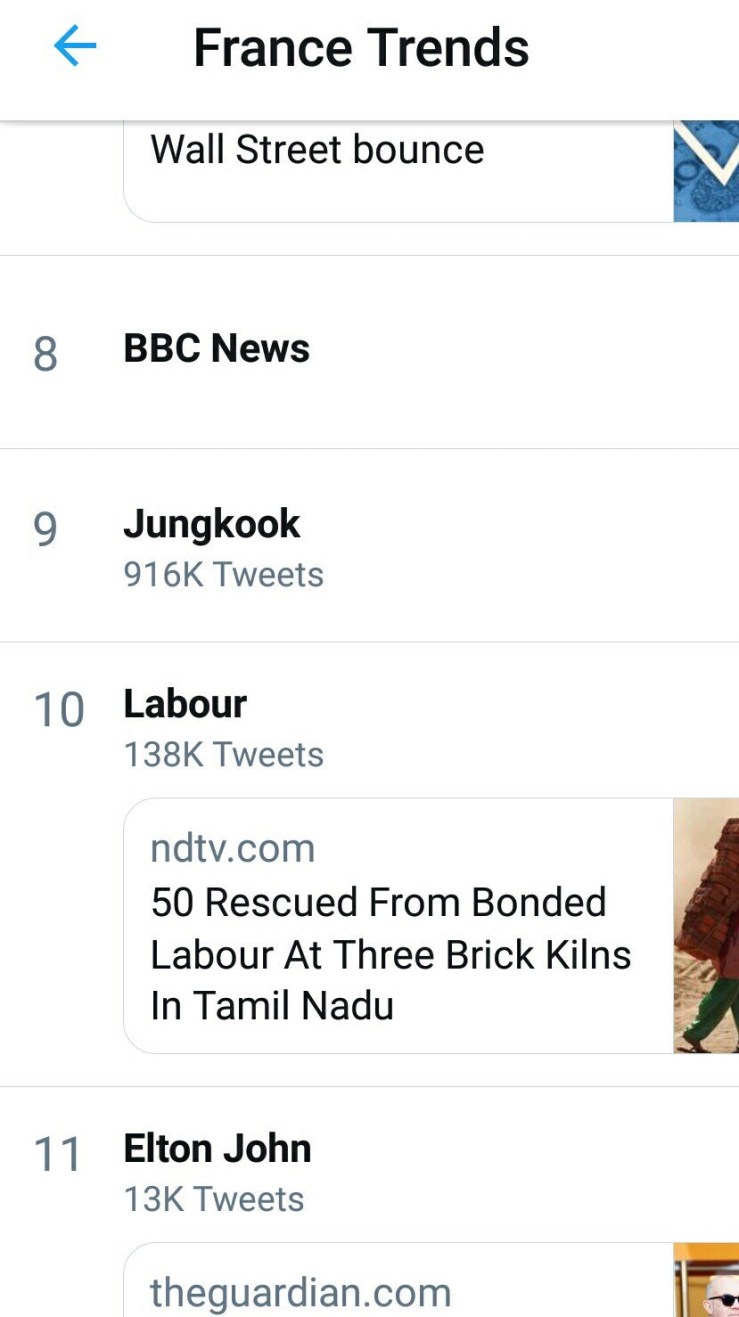Open the Jungkook trending topic
The image size is (739, 1317).
pos(211,524)
